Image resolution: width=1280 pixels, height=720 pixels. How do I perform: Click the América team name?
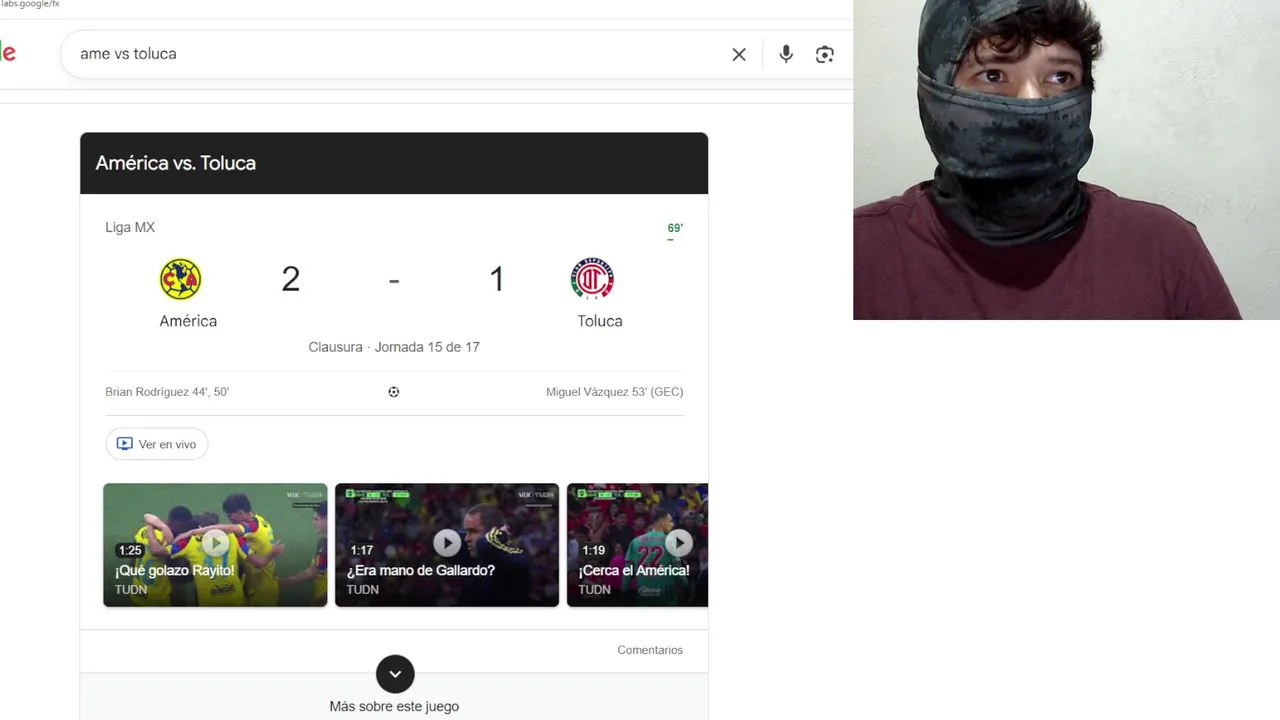[x=188, y=321]
